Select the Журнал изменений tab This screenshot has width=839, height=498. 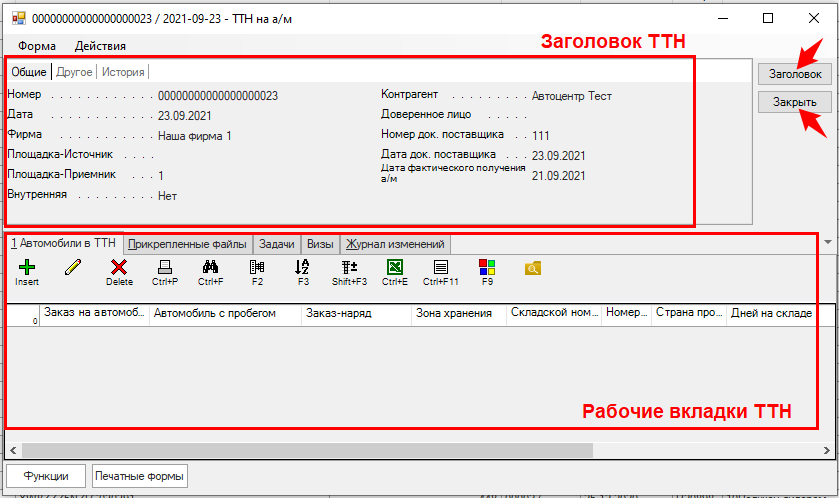tap(395, 243)
